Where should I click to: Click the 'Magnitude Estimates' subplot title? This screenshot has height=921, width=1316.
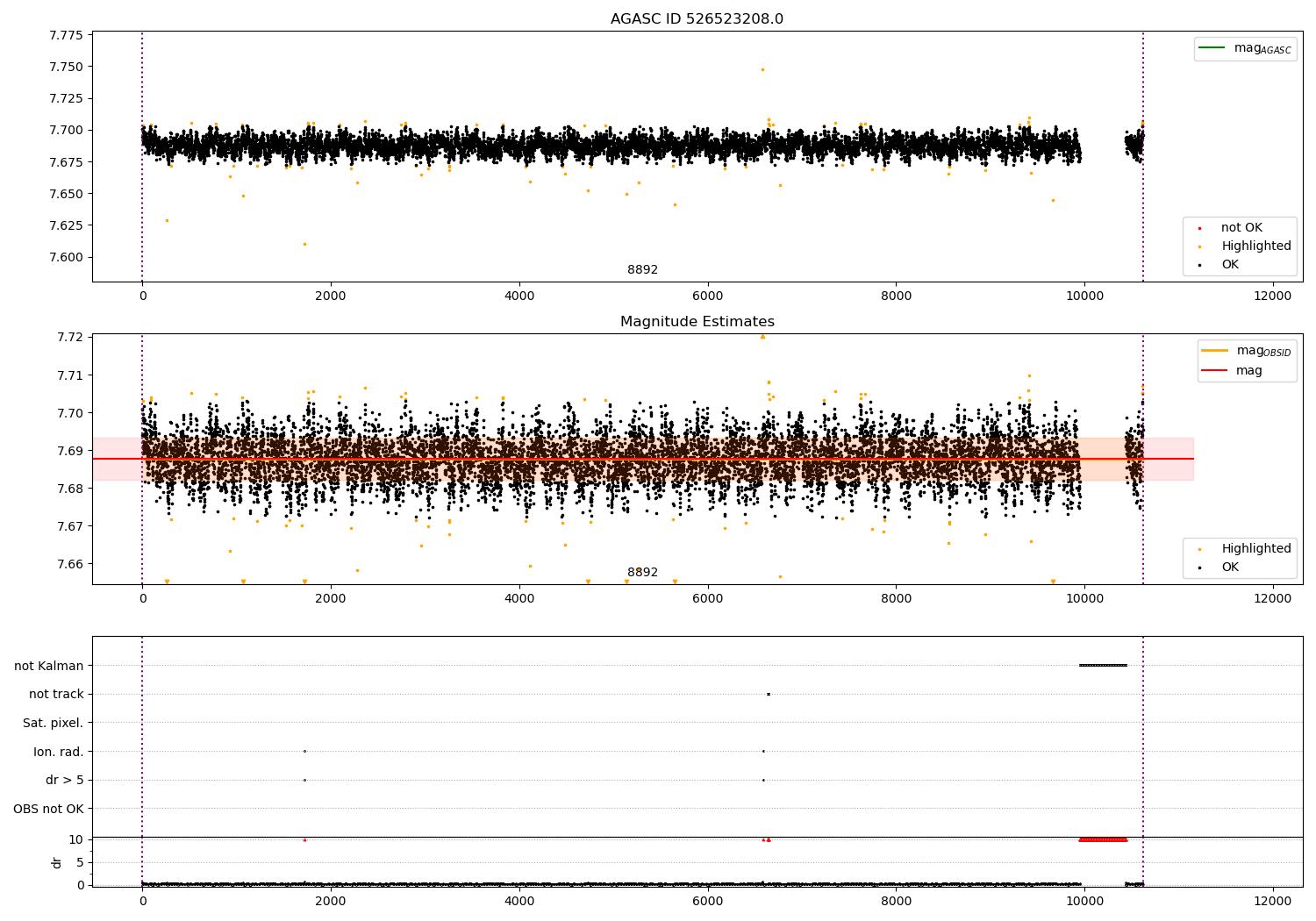[x=697, y=322]
